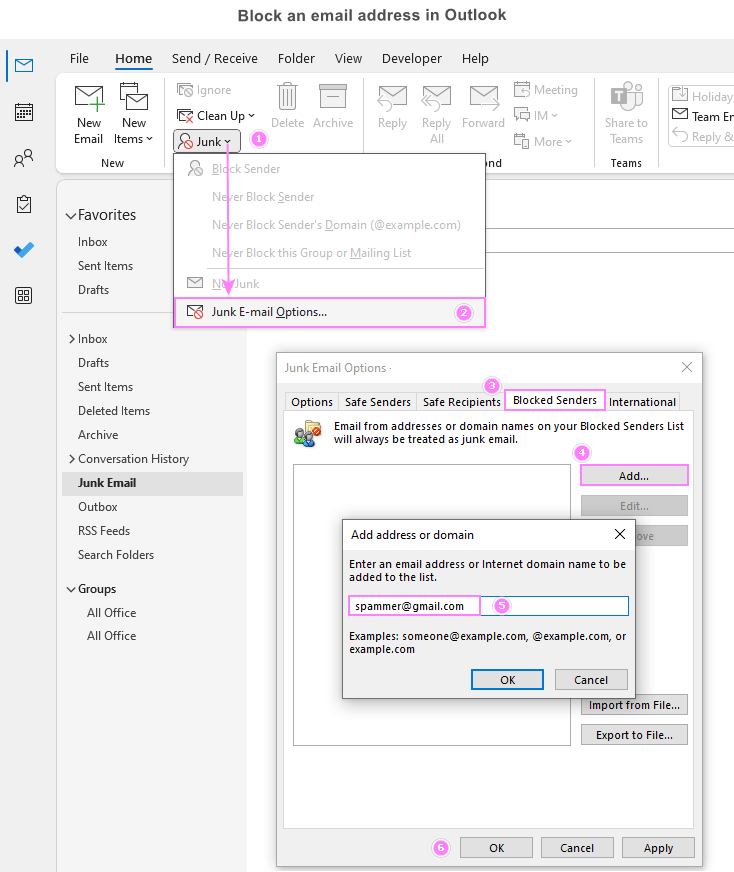Image resolution: width=734 pixels, height=872 pixels.
Task: Close the Add address or domain dialog
Action: click(x=620, y=534)
